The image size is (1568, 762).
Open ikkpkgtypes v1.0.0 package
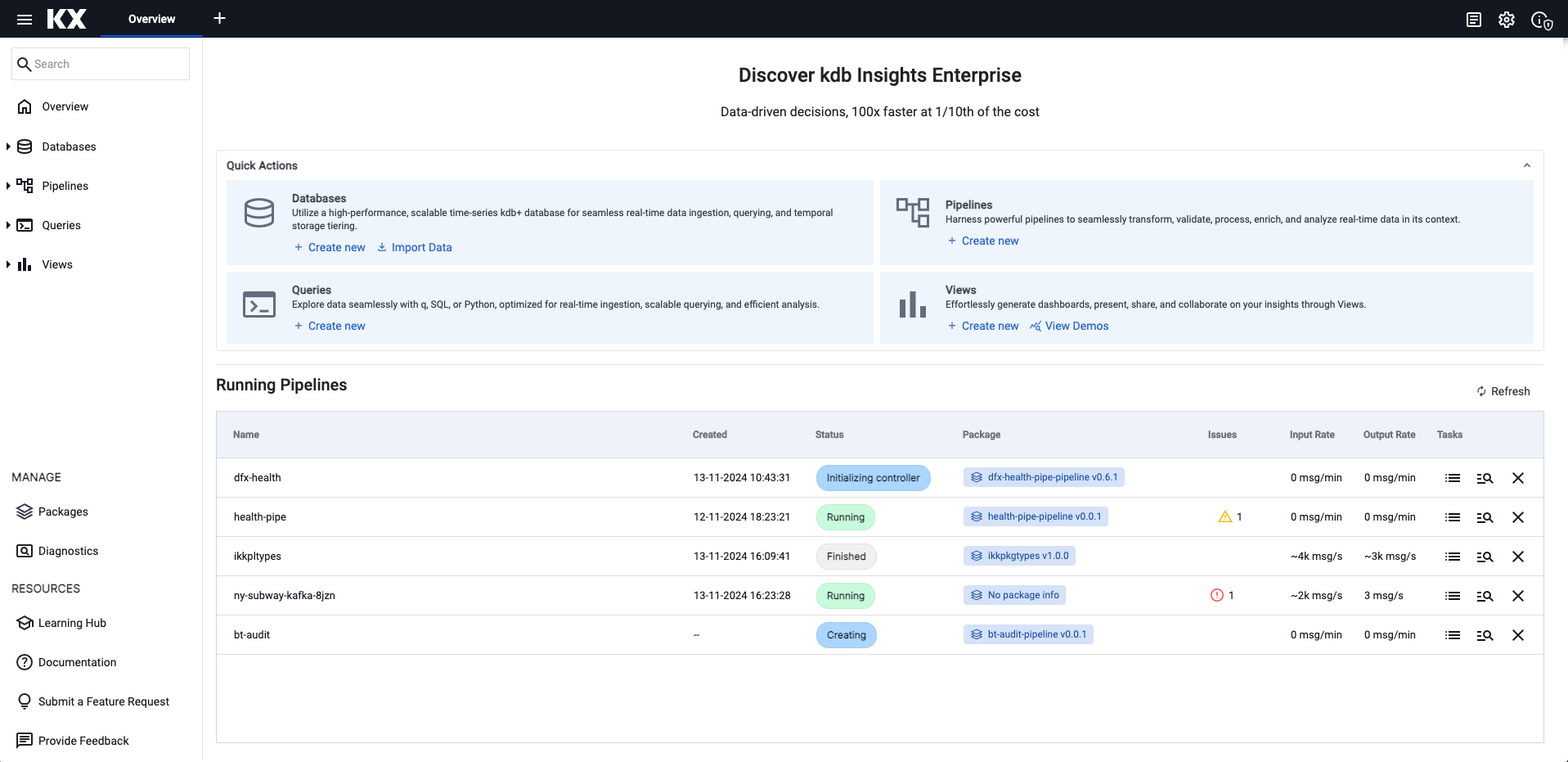coord(1019,556)
